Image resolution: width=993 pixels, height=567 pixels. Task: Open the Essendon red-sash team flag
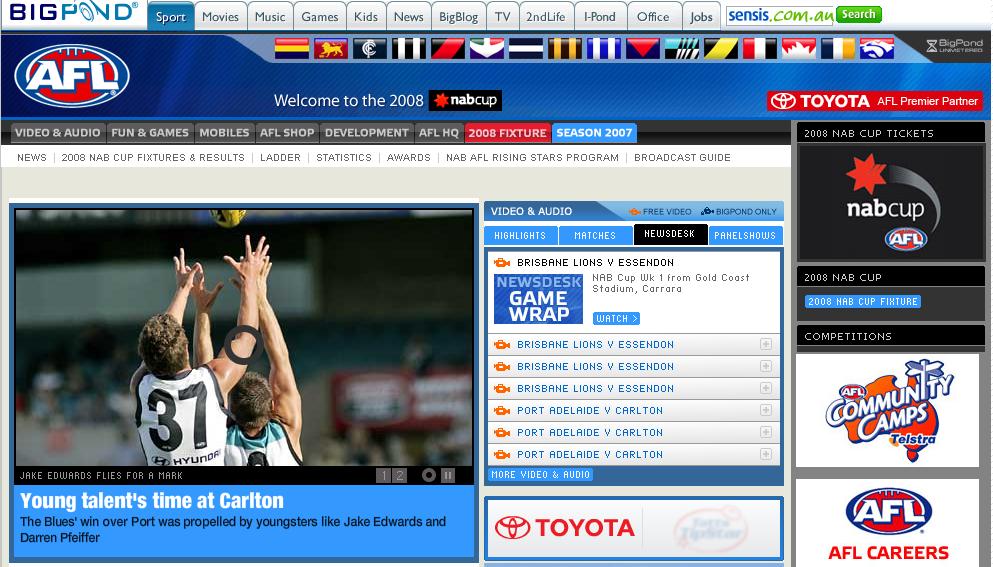coord(448,49)
